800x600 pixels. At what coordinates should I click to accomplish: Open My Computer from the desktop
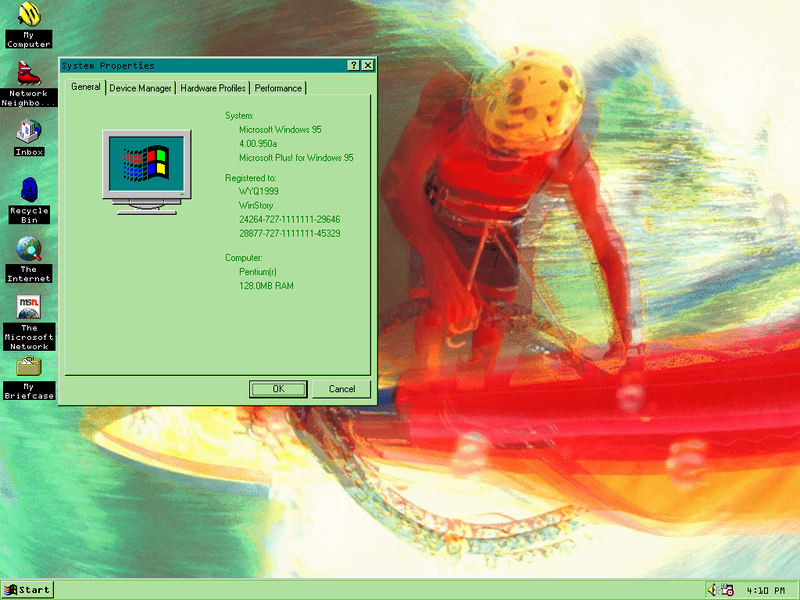(x=28, y=20)
